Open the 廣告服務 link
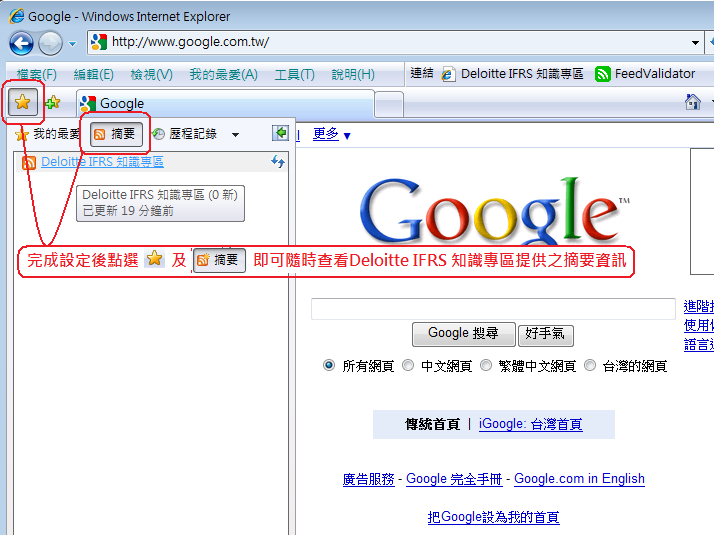Image resolution: width=714 pixels, height=535 pixels. [369, 479]
